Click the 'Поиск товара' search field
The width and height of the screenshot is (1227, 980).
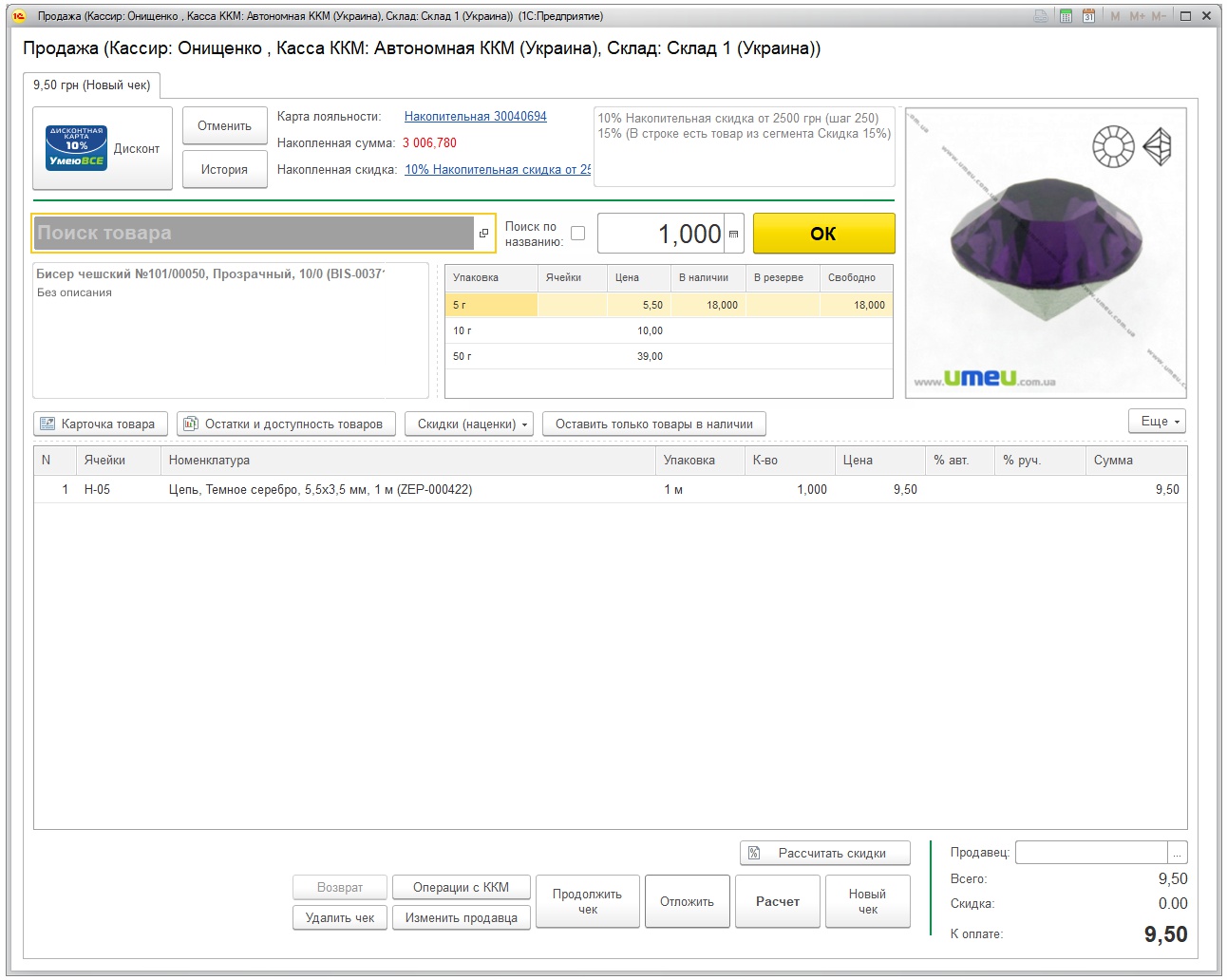(253, 234)
